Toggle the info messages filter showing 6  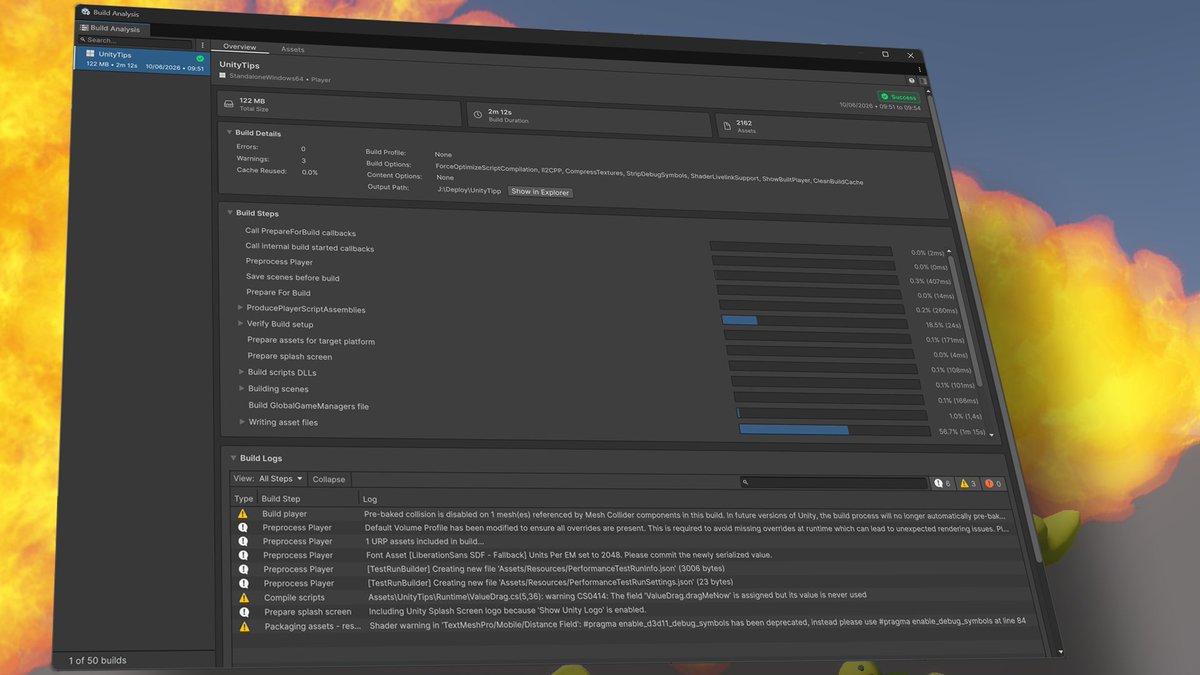pos(942,483)
